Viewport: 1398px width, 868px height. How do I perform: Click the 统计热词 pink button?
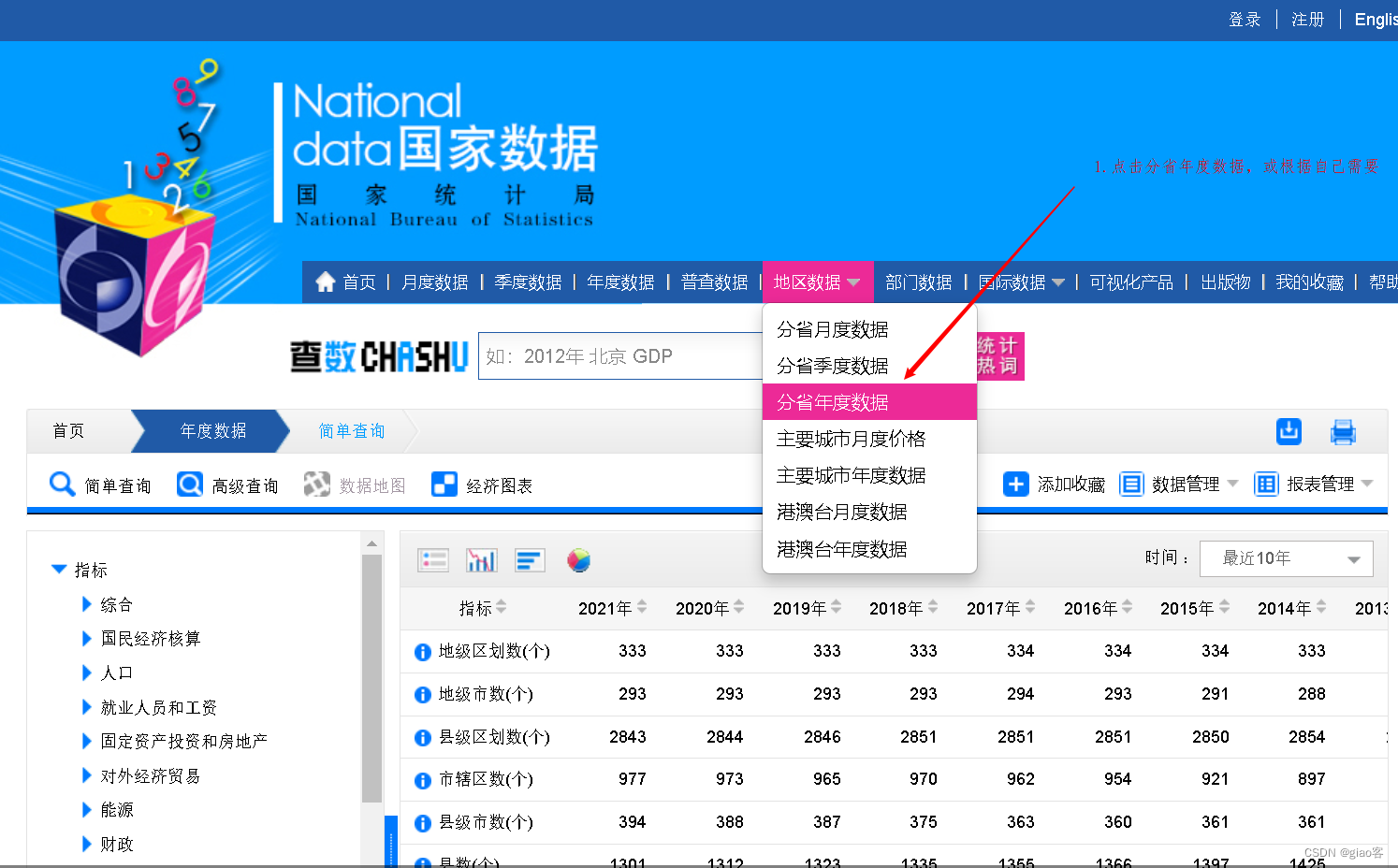tap(999, 356)
